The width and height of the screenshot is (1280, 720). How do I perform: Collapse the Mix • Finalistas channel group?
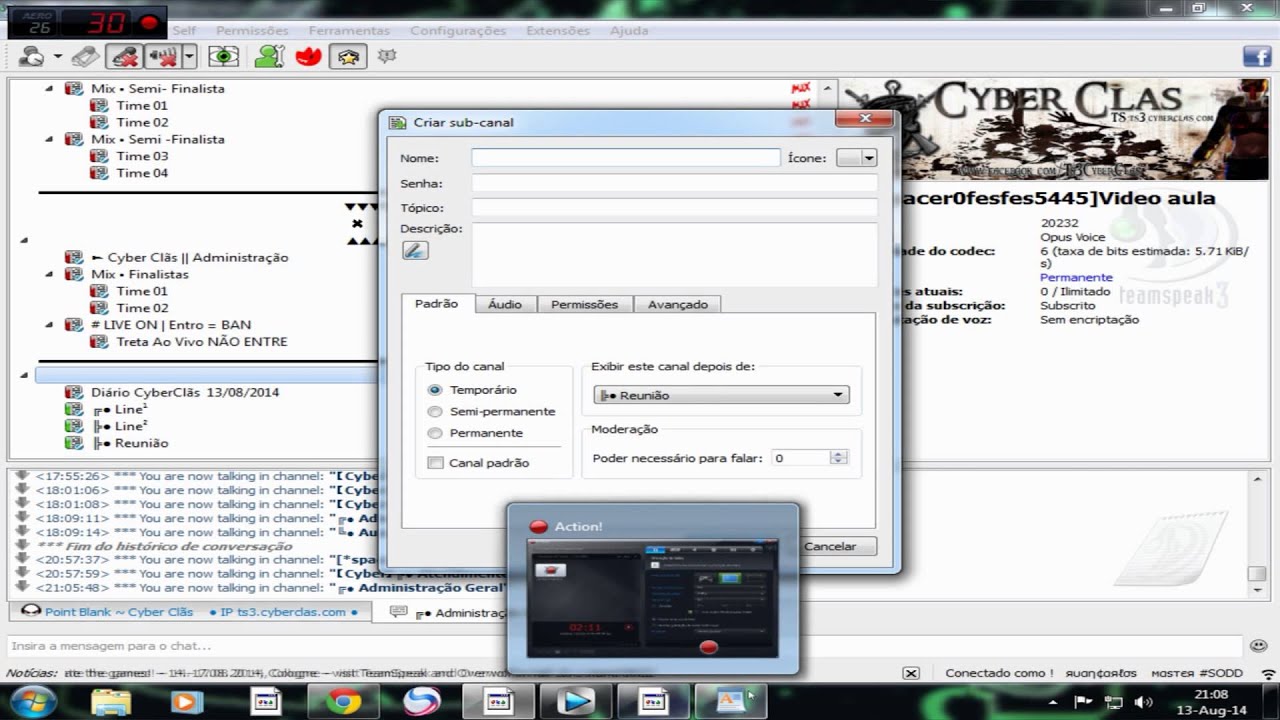(49, 274)
